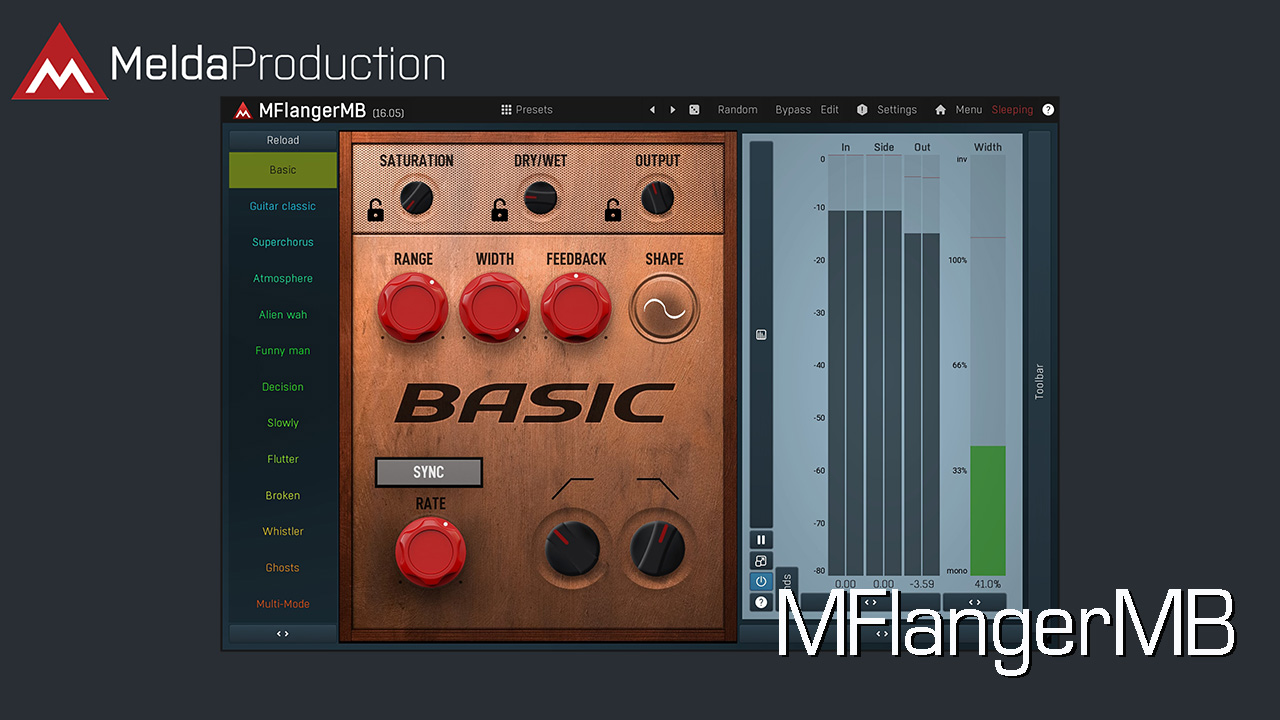Click the sine wave Shape selector
The height and width of the screenshot is (720, 1280).
pos(664,310)
